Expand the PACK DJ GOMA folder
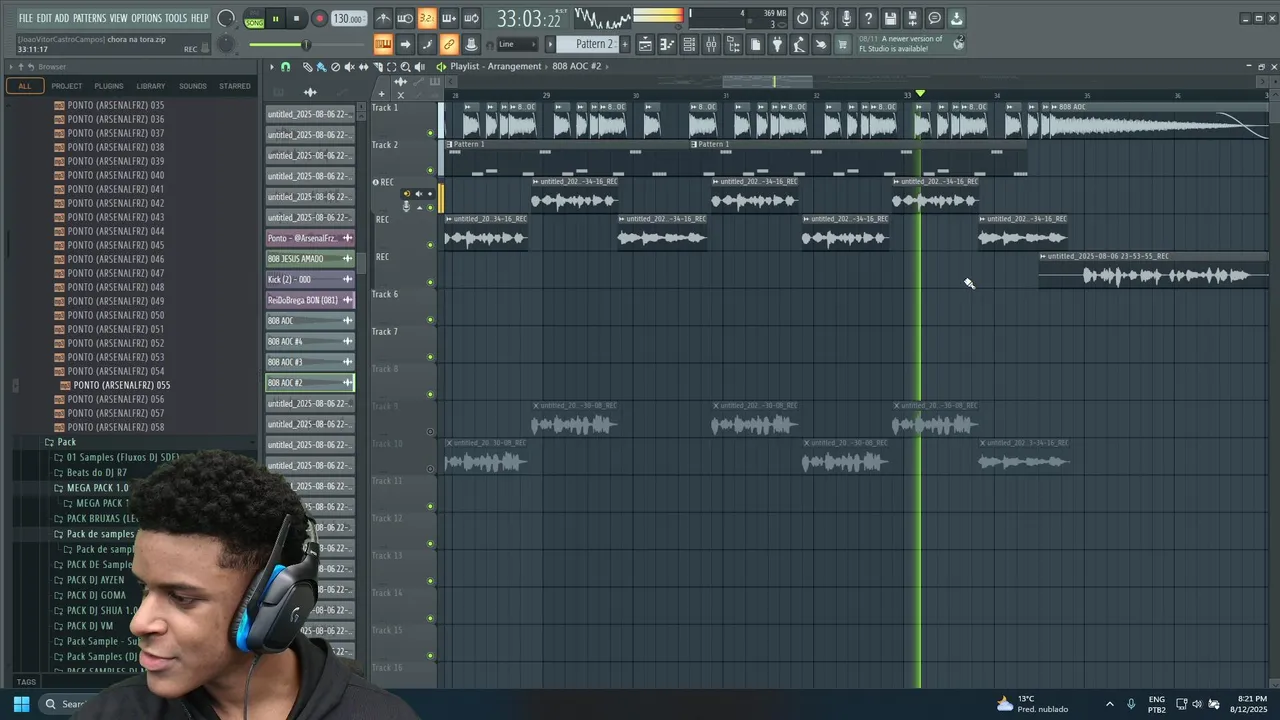Image resolution: width=1280 pixels, height=720 pixels. pos(58,595)
